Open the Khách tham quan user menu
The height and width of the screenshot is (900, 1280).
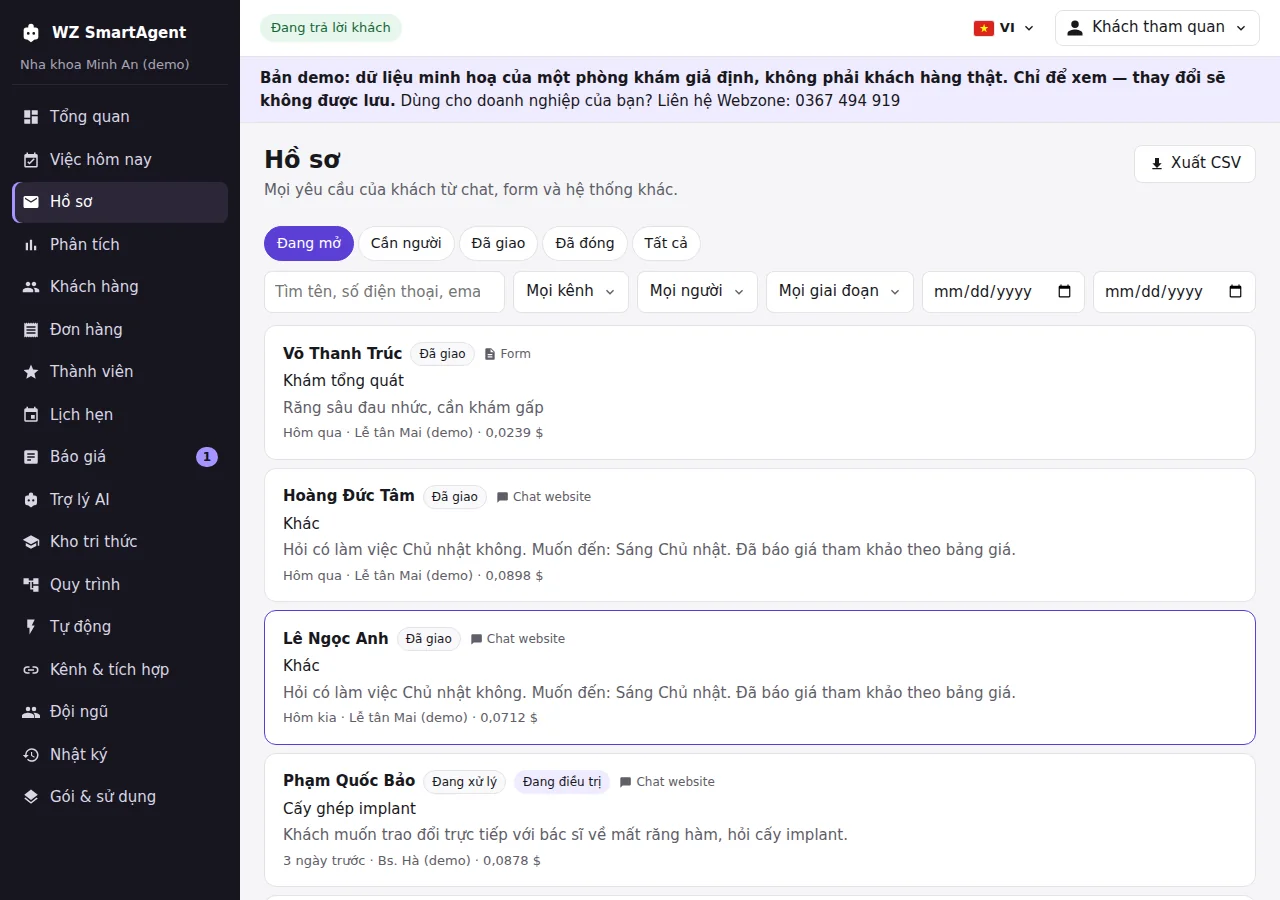pyautogui.click(x=1157, y=28)
